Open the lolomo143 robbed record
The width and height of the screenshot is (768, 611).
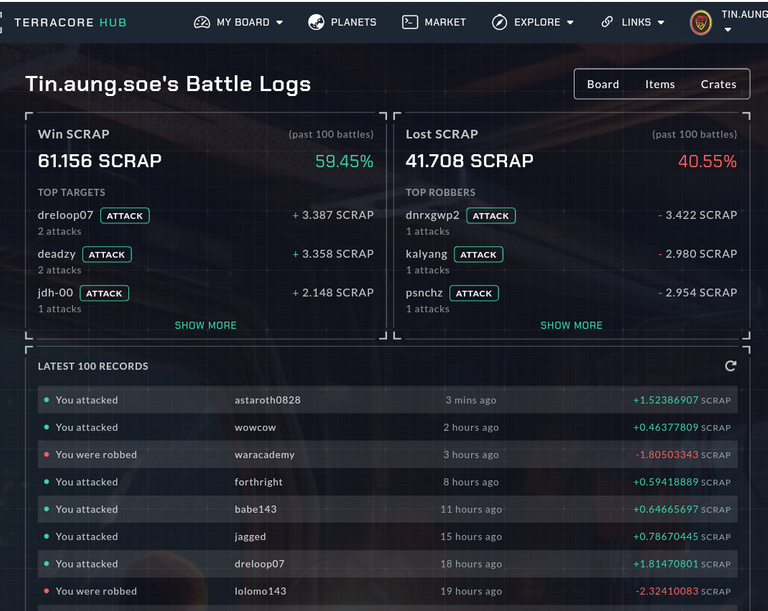tap(387, 591)
